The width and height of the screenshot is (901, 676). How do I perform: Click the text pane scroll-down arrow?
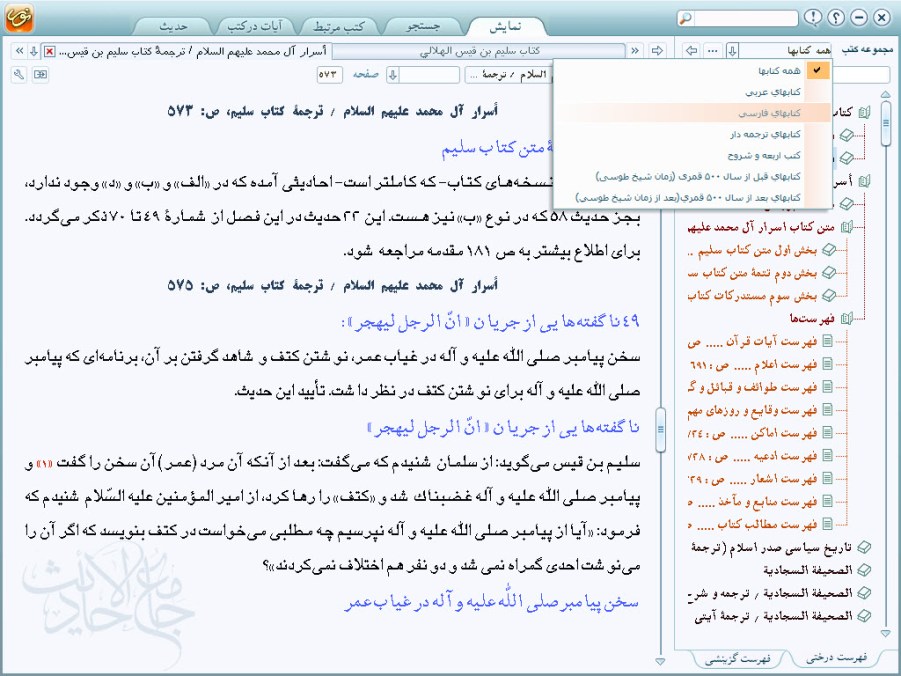click(660, 661)
